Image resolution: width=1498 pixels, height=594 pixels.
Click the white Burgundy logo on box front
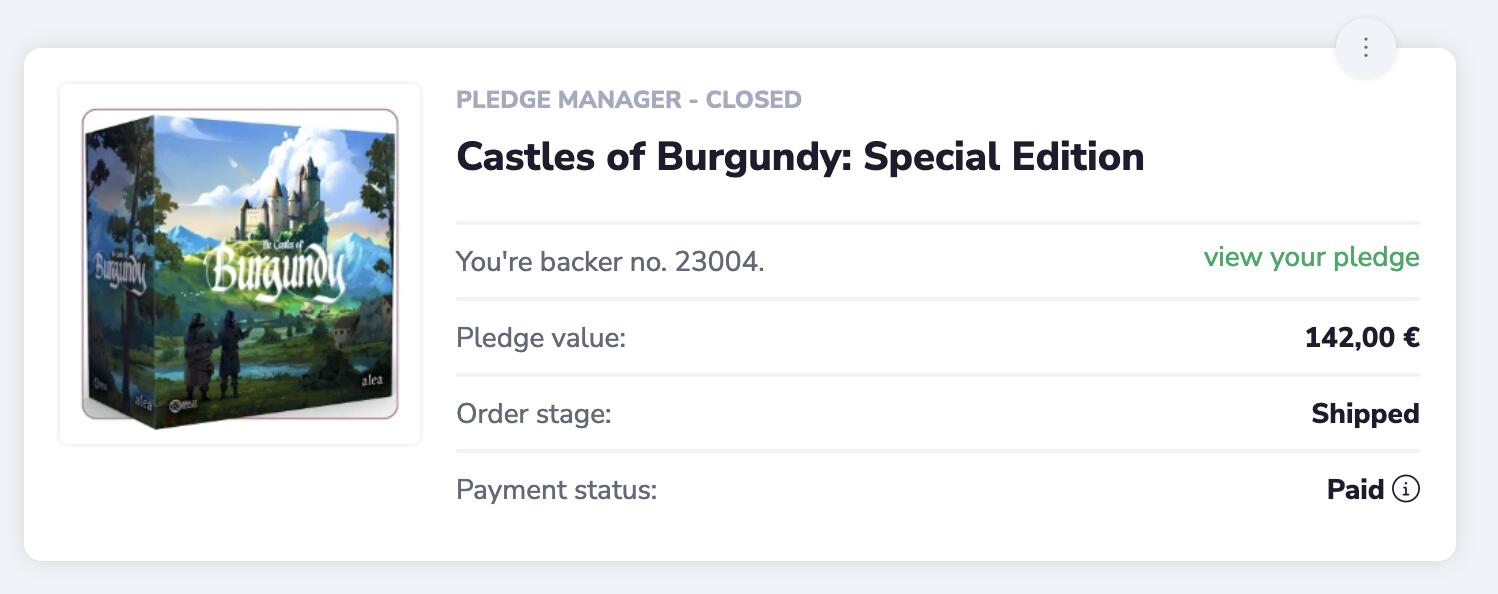[x=275, y=270]
